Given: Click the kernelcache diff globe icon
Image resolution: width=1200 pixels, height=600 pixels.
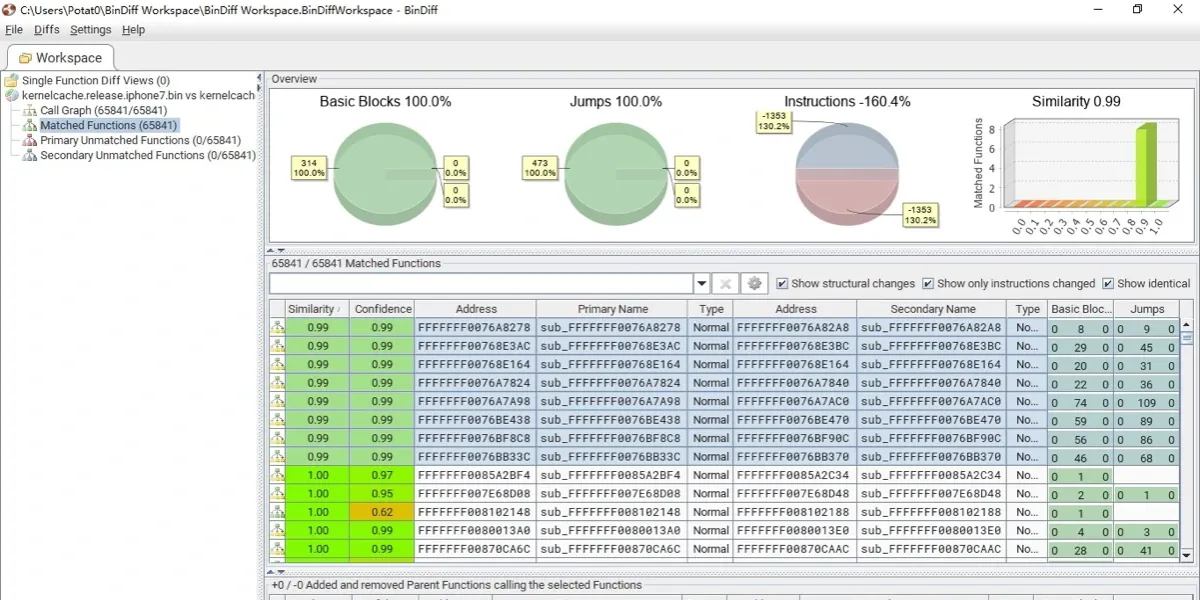Looking at the screenshot, I should click(11, 95).
